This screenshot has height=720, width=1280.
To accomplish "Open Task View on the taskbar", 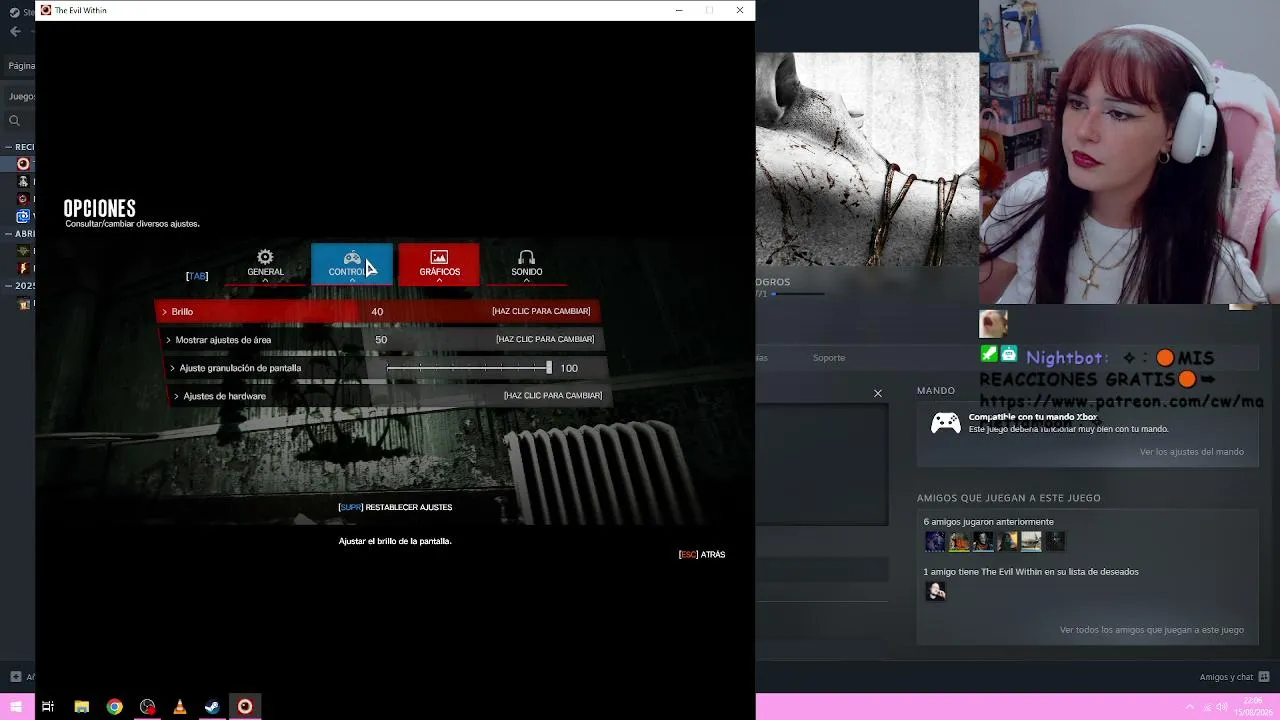I will pos(48,707).
